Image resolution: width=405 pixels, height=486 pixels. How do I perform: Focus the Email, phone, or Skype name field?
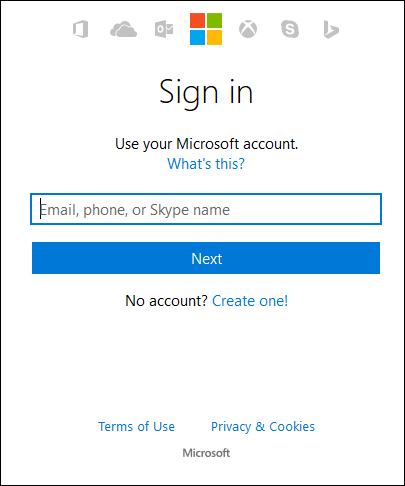(206, 209)
